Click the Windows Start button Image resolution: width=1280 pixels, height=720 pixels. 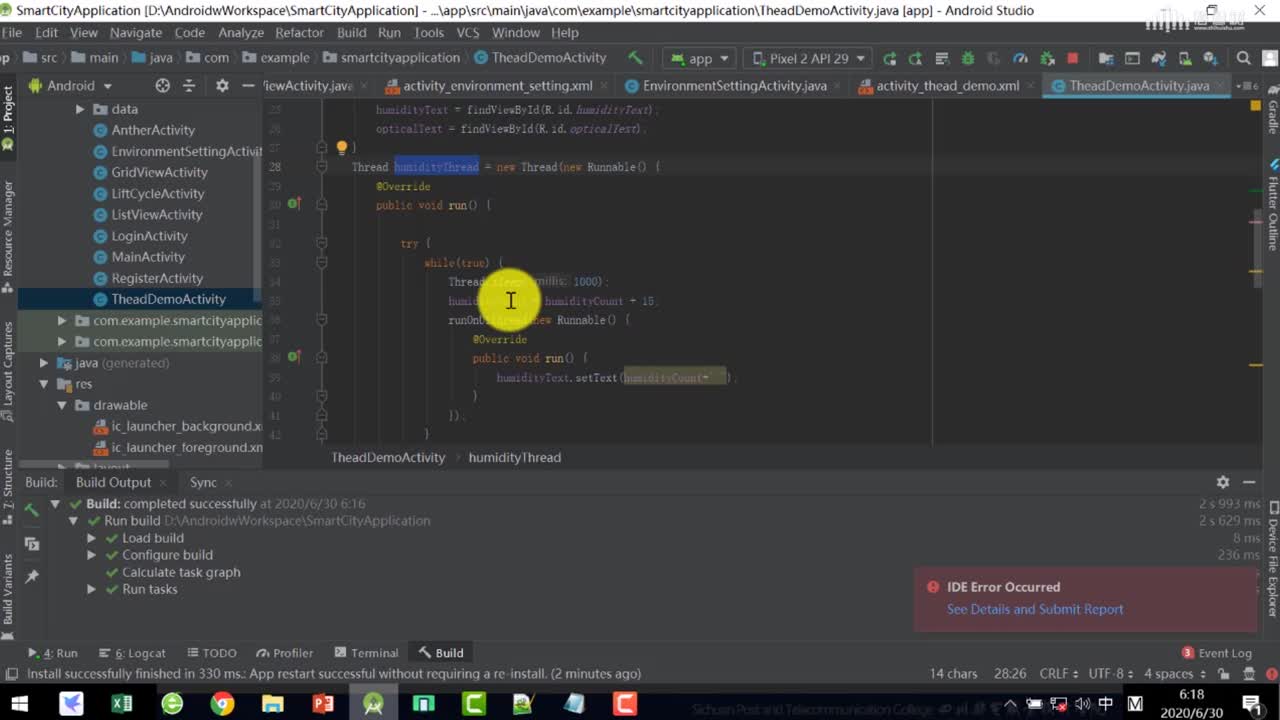pyautogui.click(x=20, y=703)
